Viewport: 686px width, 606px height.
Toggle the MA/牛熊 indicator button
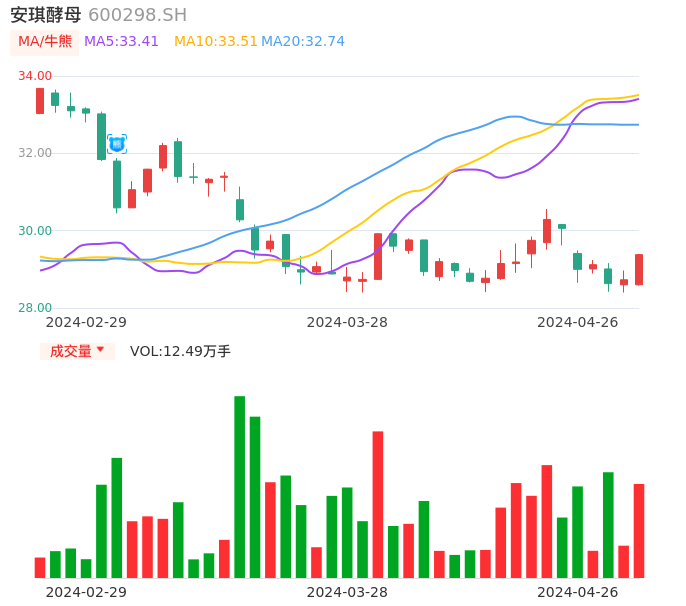(x=45, y=42)
